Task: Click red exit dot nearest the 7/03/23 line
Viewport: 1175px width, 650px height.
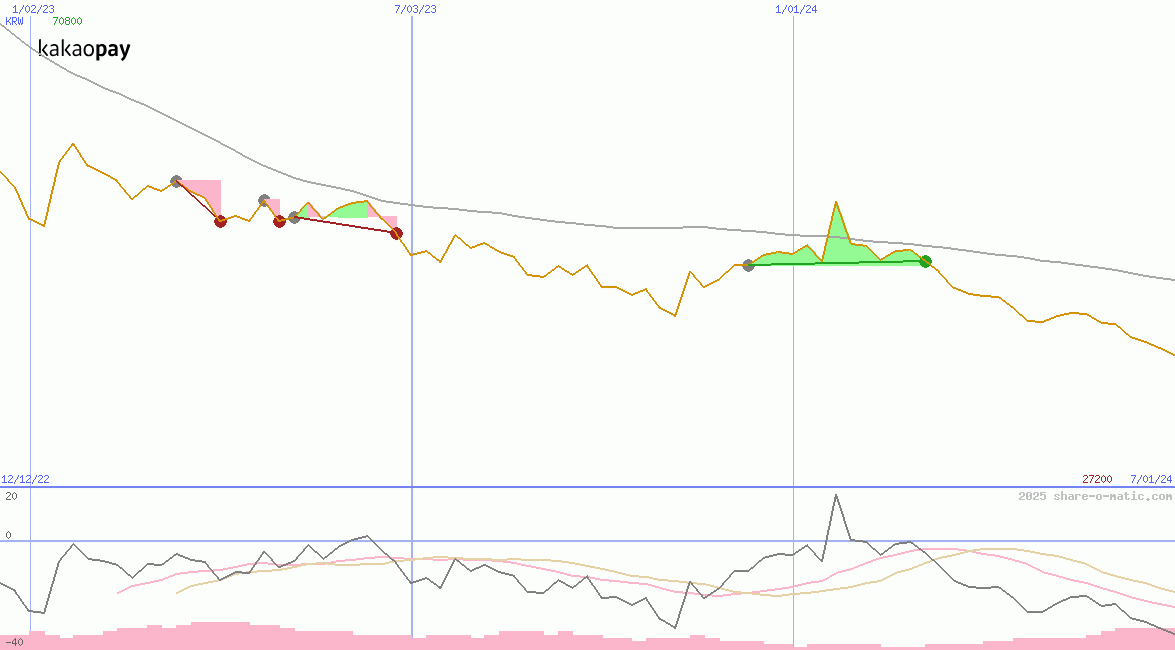Action: click(x=396, y=233)
